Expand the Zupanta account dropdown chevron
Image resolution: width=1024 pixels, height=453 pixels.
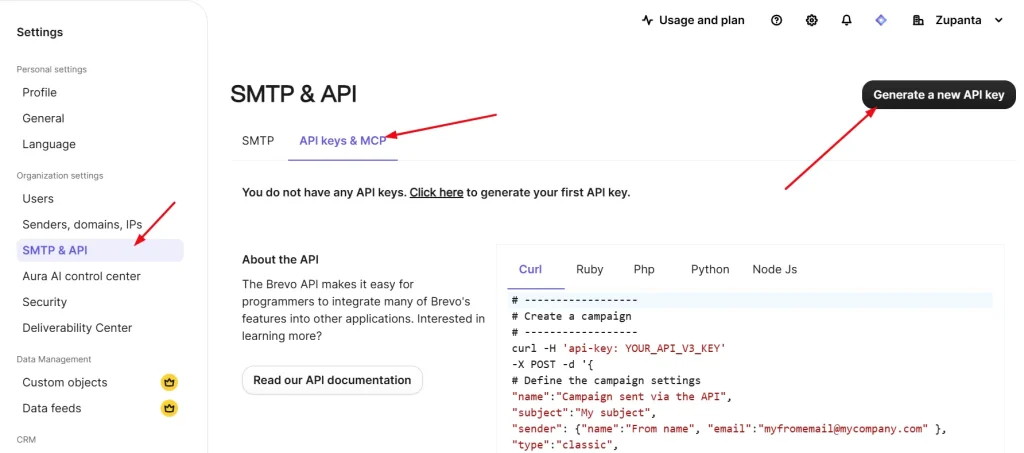998,20
